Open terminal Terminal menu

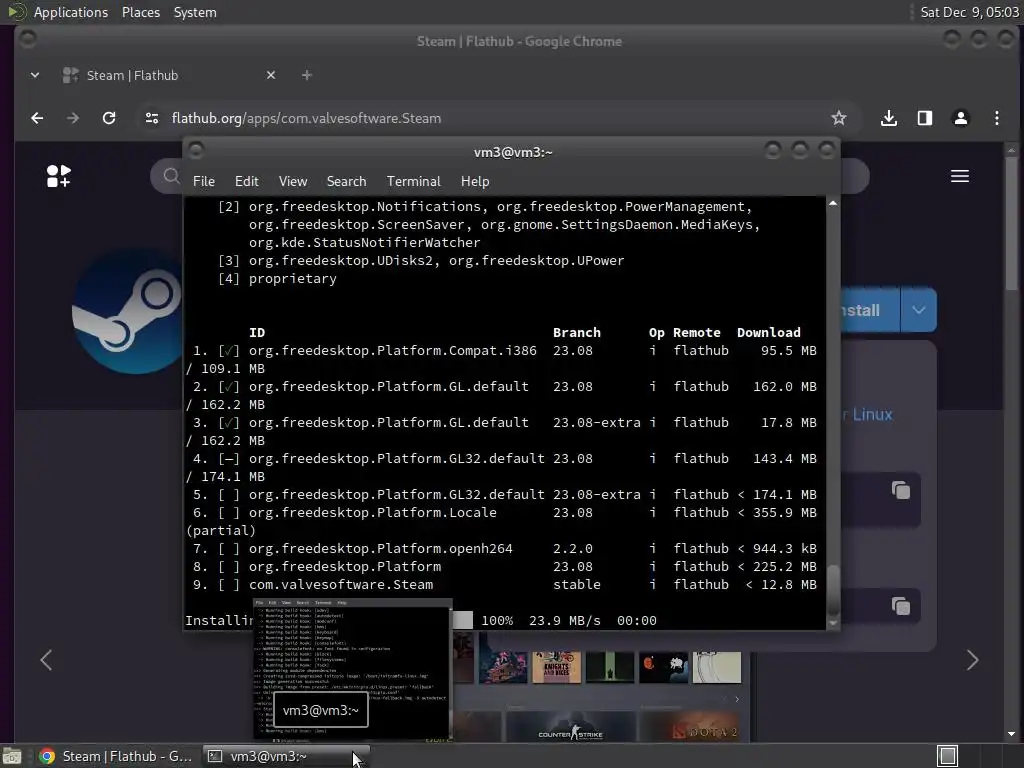413,182
